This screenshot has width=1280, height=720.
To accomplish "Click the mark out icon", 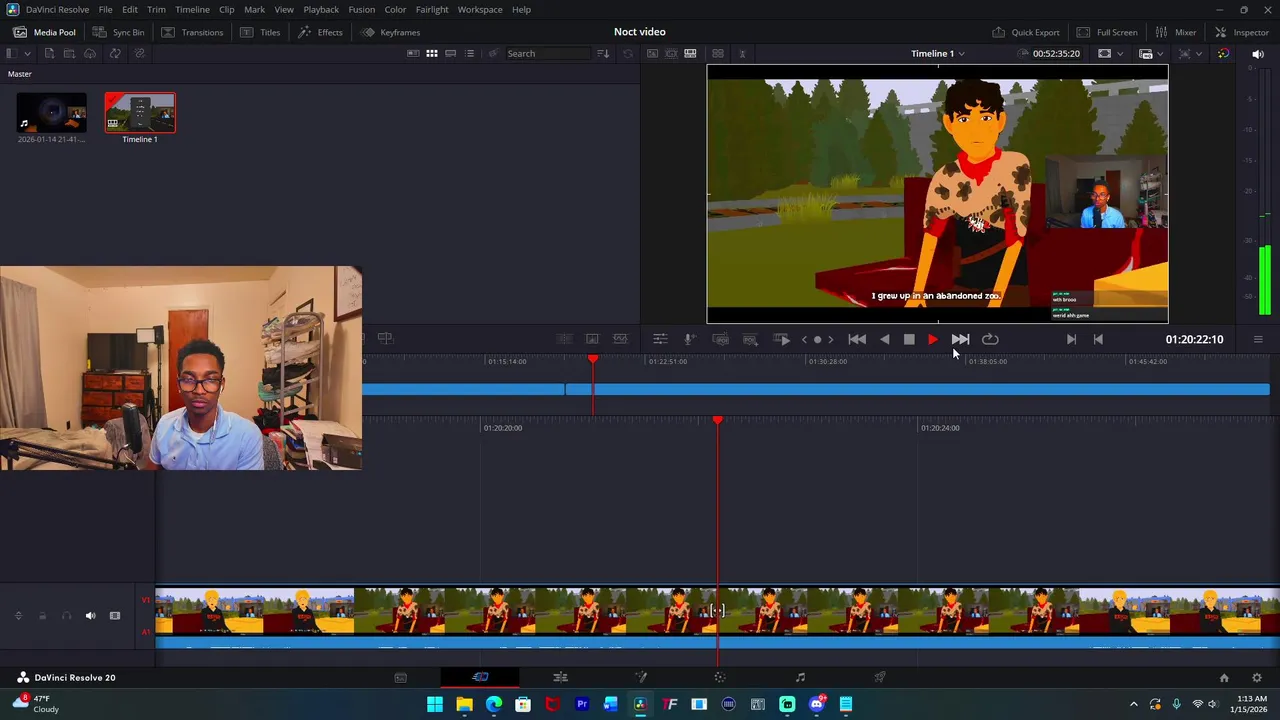I will tap(1098, 339).
